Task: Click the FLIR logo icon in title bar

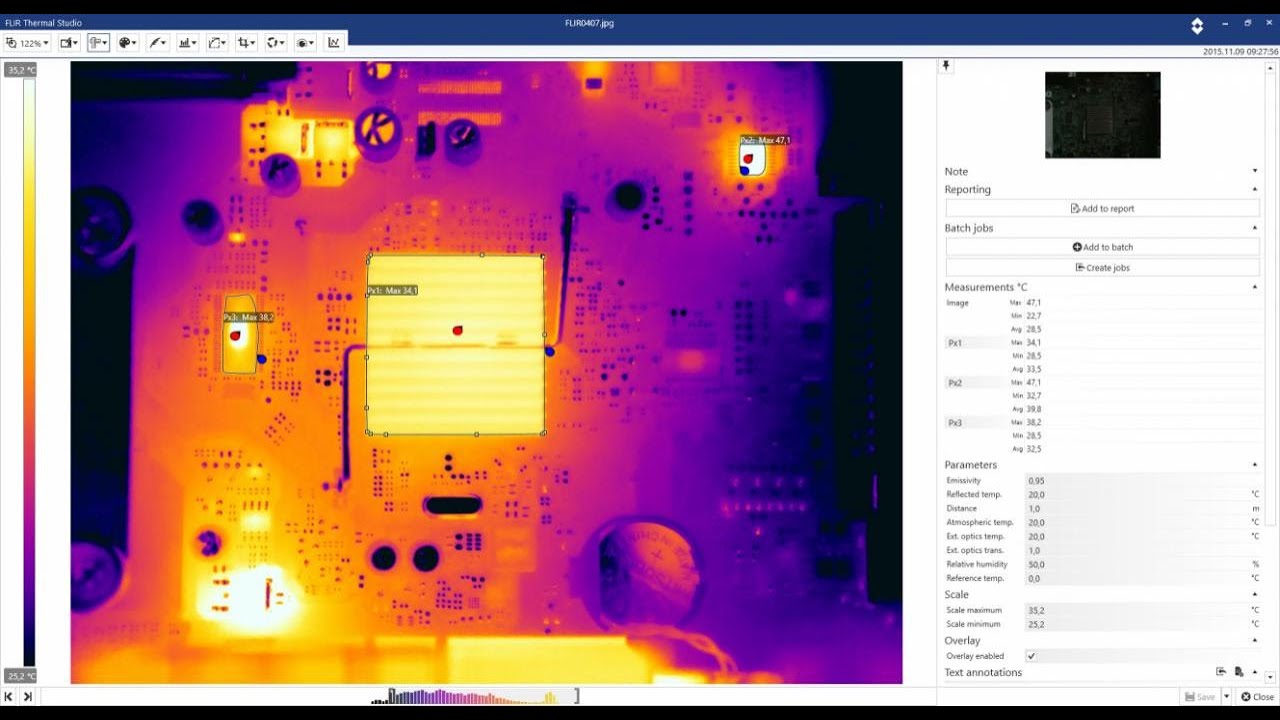Action: (1197, 25)
